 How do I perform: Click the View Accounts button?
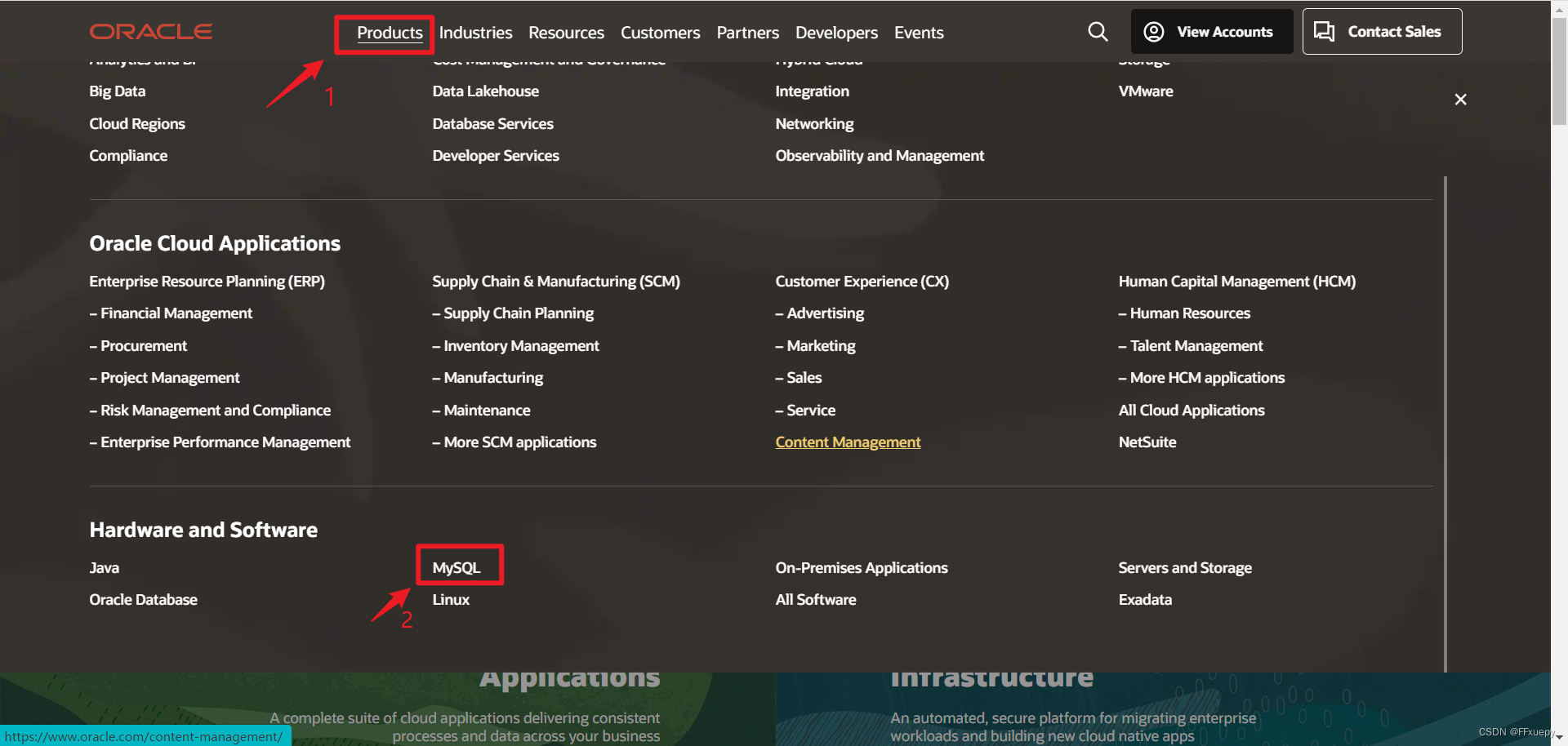(1212, 32)
